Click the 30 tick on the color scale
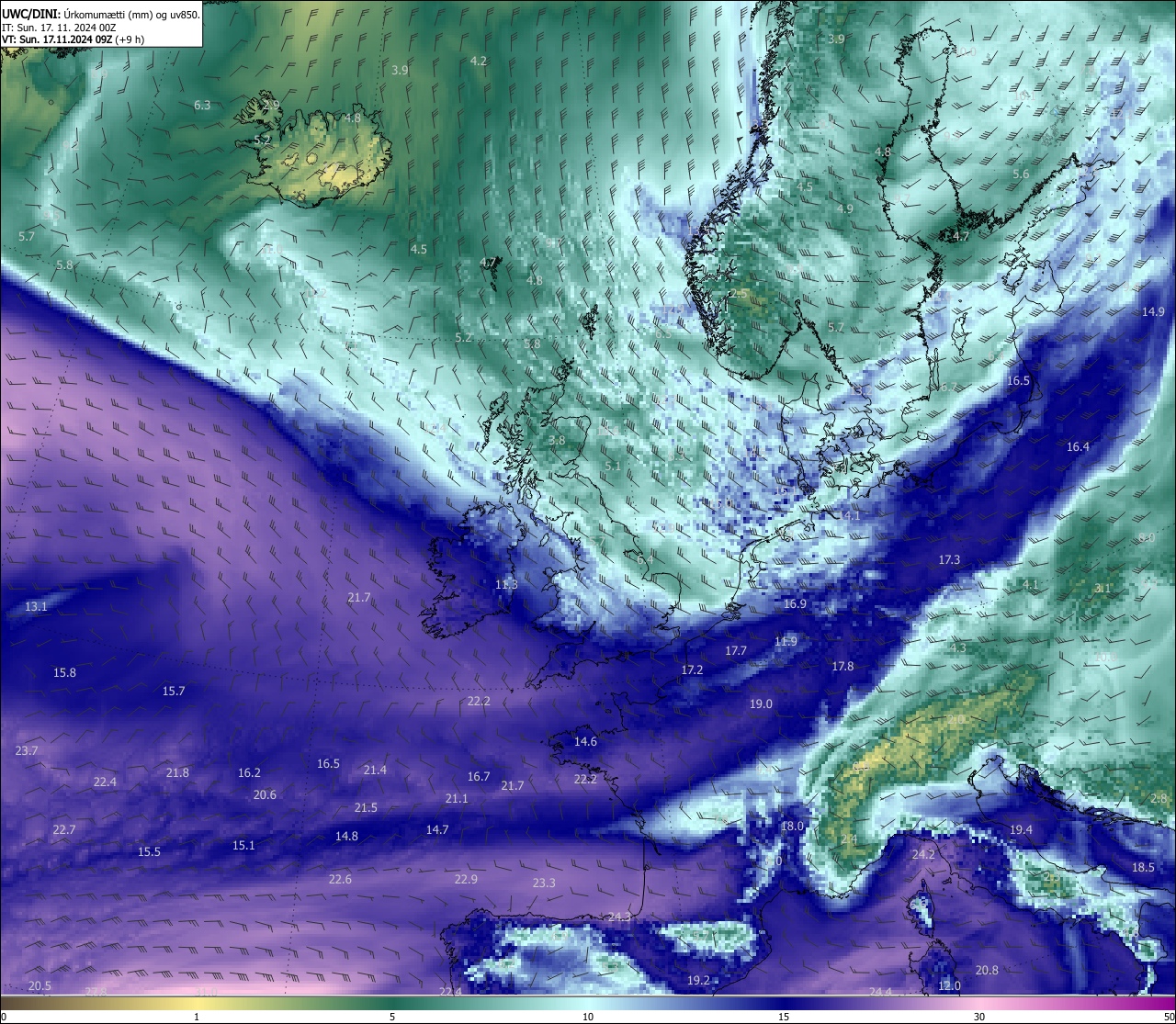1176x1024 pixels. (x=979, y=1017)
